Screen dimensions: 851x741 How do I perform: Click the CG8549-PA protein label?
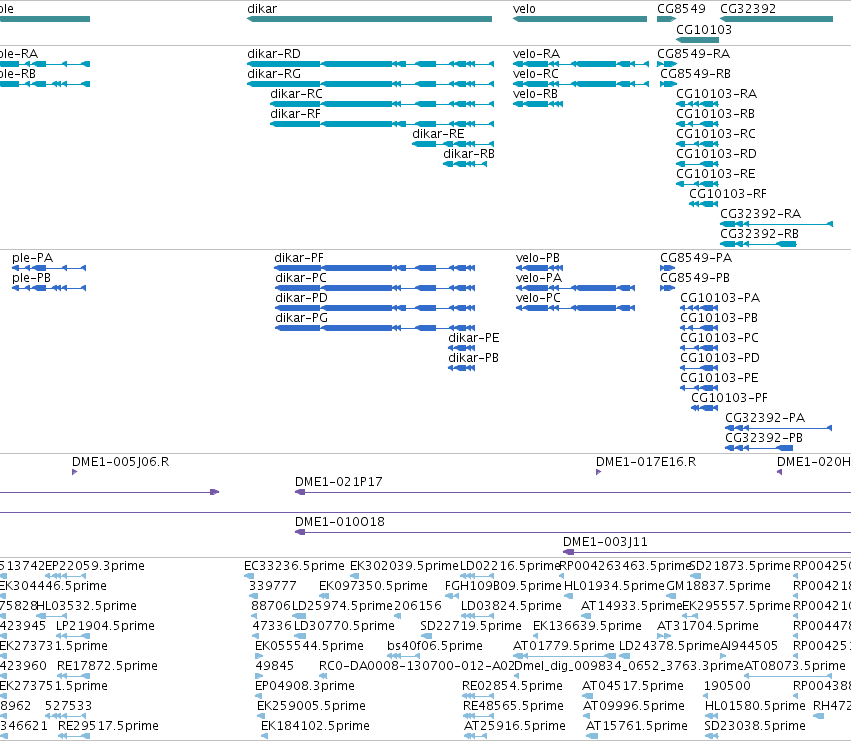(696, 258)
